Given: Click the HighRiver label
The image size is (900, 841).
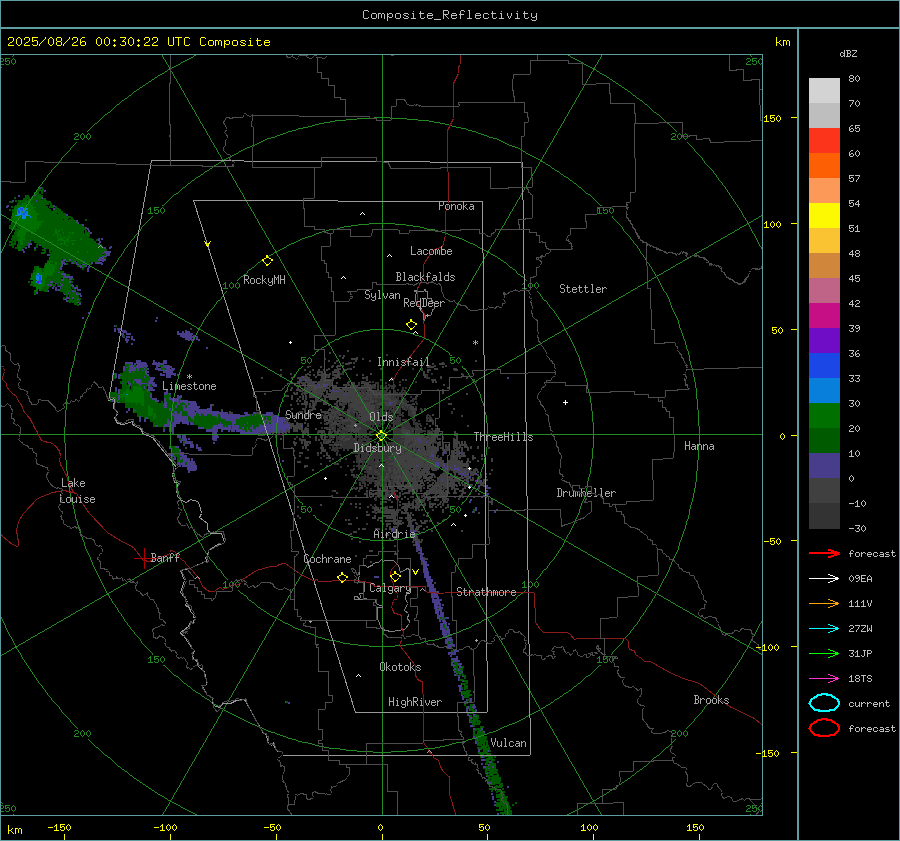Looking at the screenshot, I should 415,702.
